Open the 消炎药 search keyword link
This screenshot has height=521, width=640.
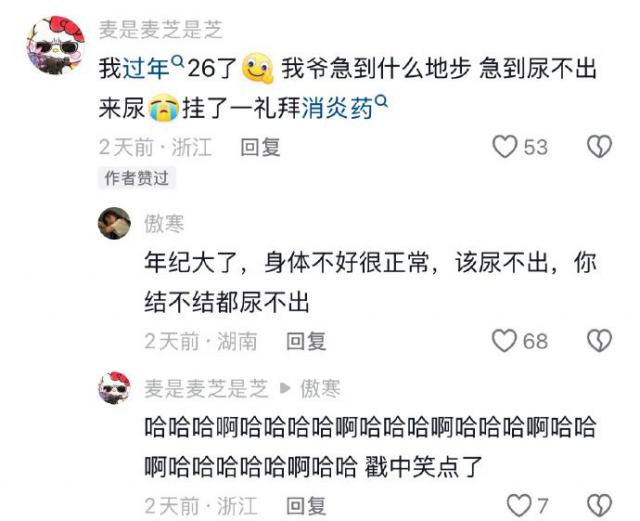click(x=338, y=109)
